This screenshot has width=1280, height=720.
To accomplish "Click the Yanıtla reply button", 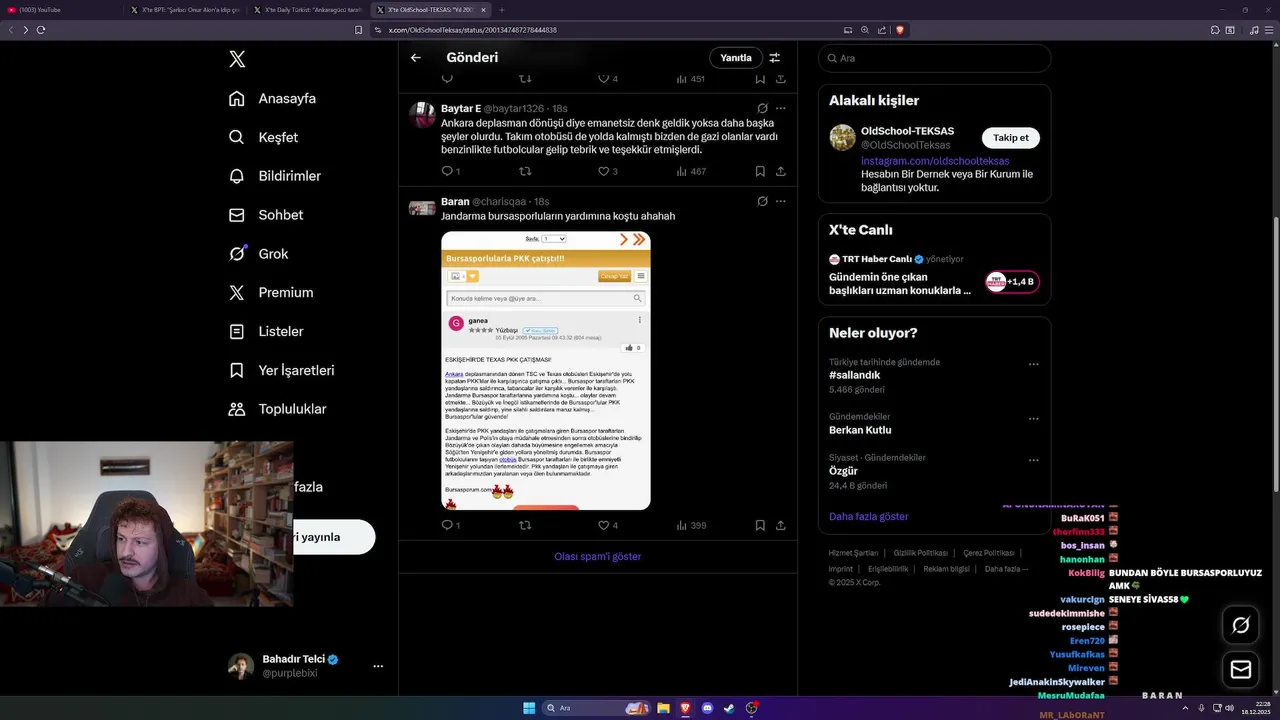I will pos(736,58).
